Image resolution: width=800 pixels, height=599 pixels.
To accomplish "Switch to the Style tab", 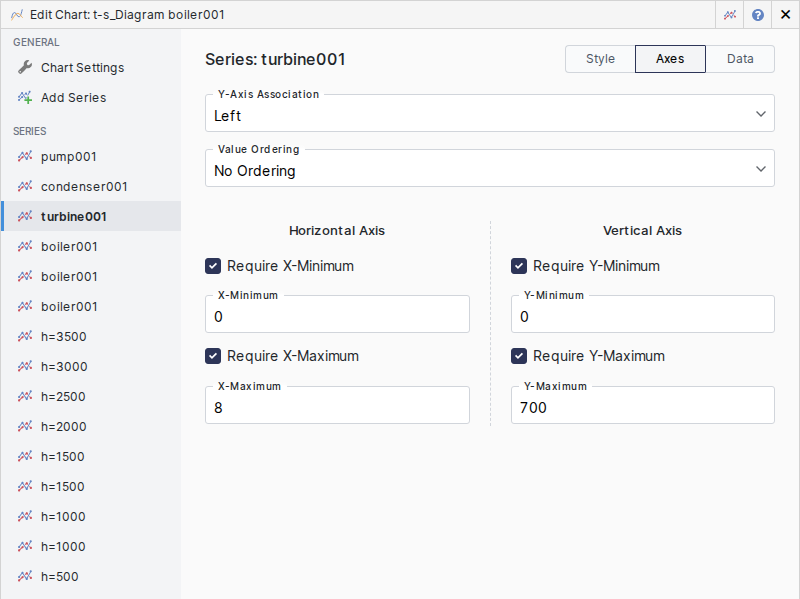I will click(x=600, y=59).
